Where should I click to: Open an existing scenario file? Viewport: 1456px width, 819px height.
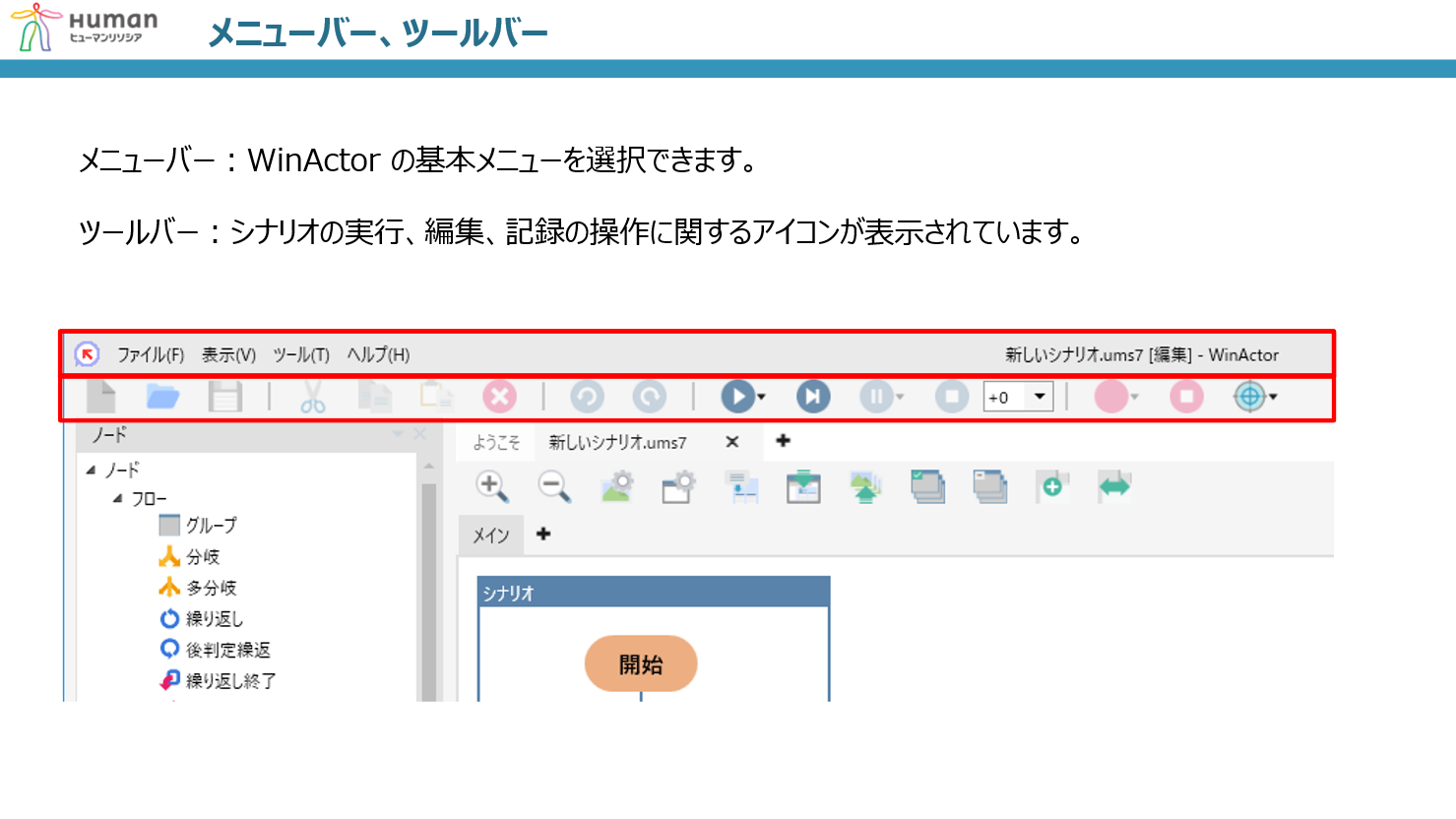164,396
